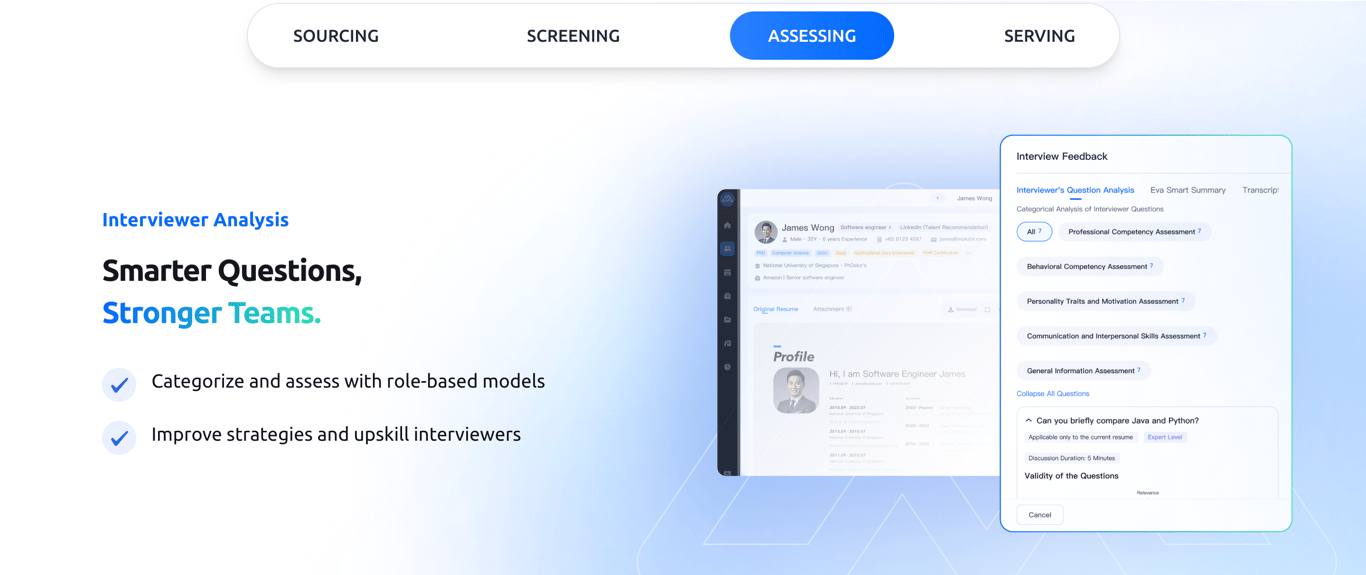Click the checkmark beside 'Categorize and assess'

tap(119, 384)
